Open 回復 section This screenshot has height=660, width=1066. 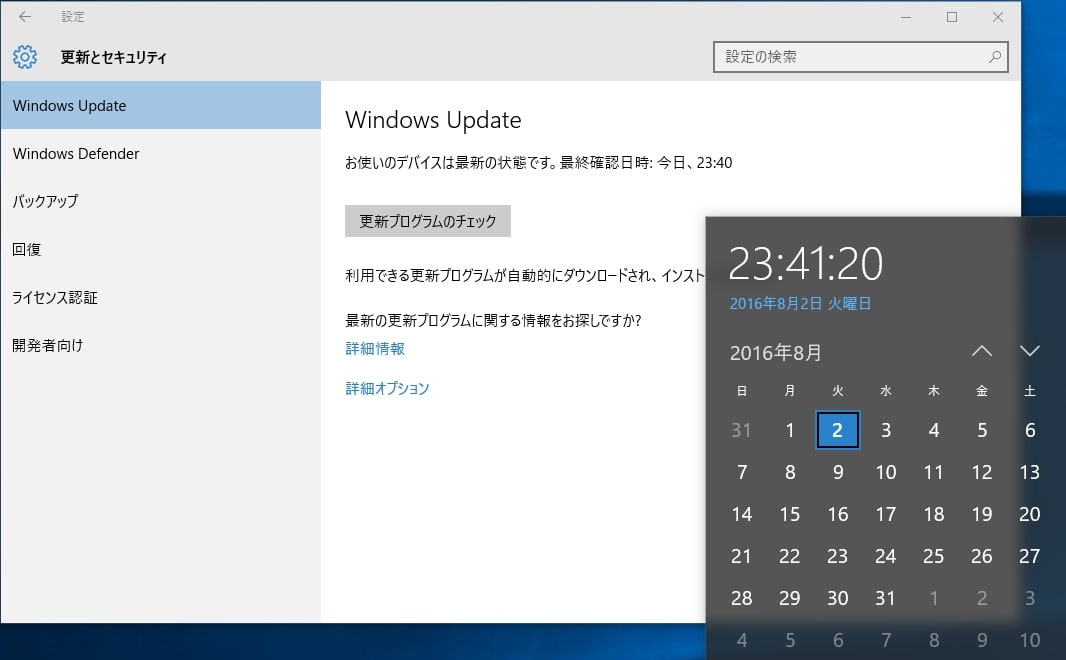(160, 249)
